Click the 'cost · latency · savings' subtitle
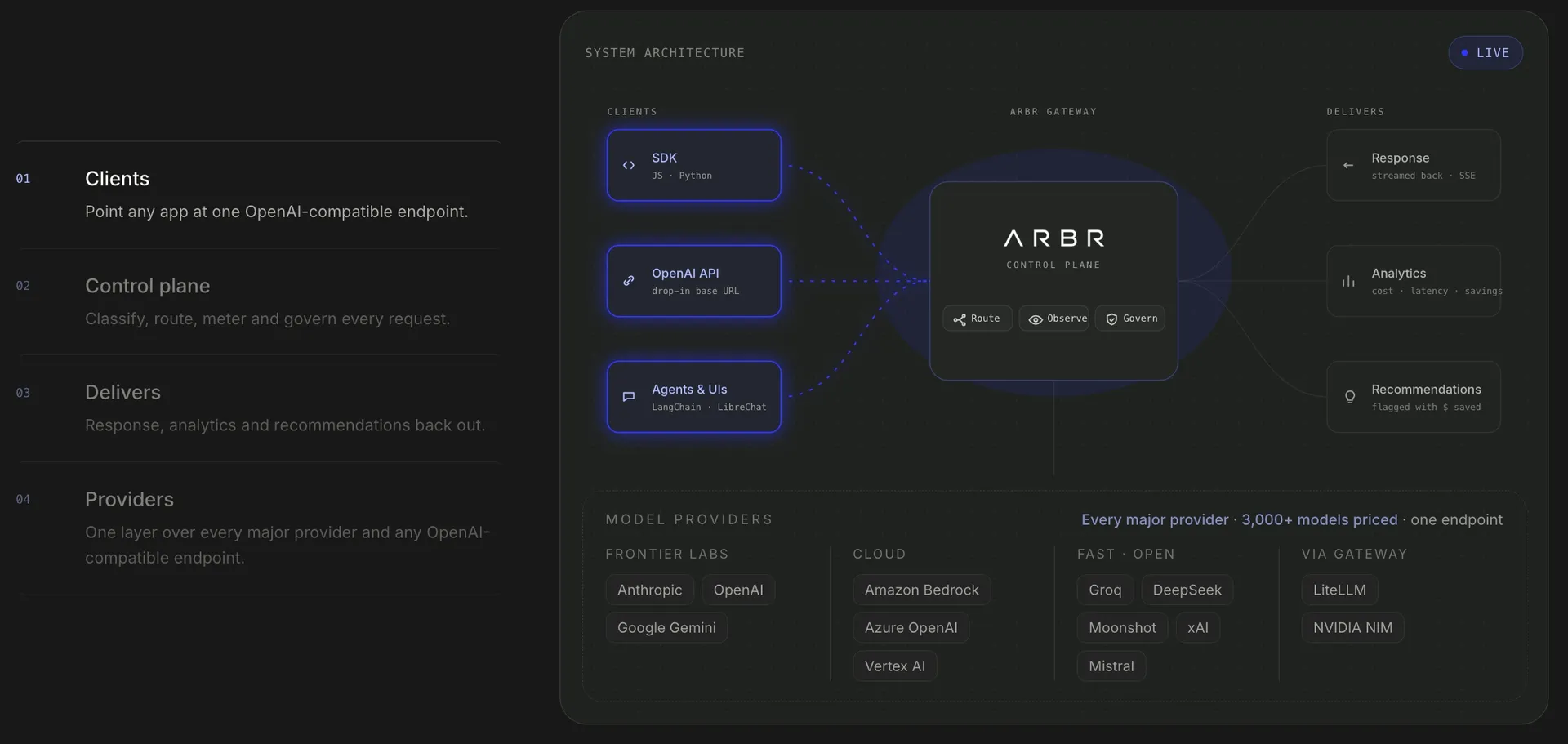 [x=1437, y=292]
